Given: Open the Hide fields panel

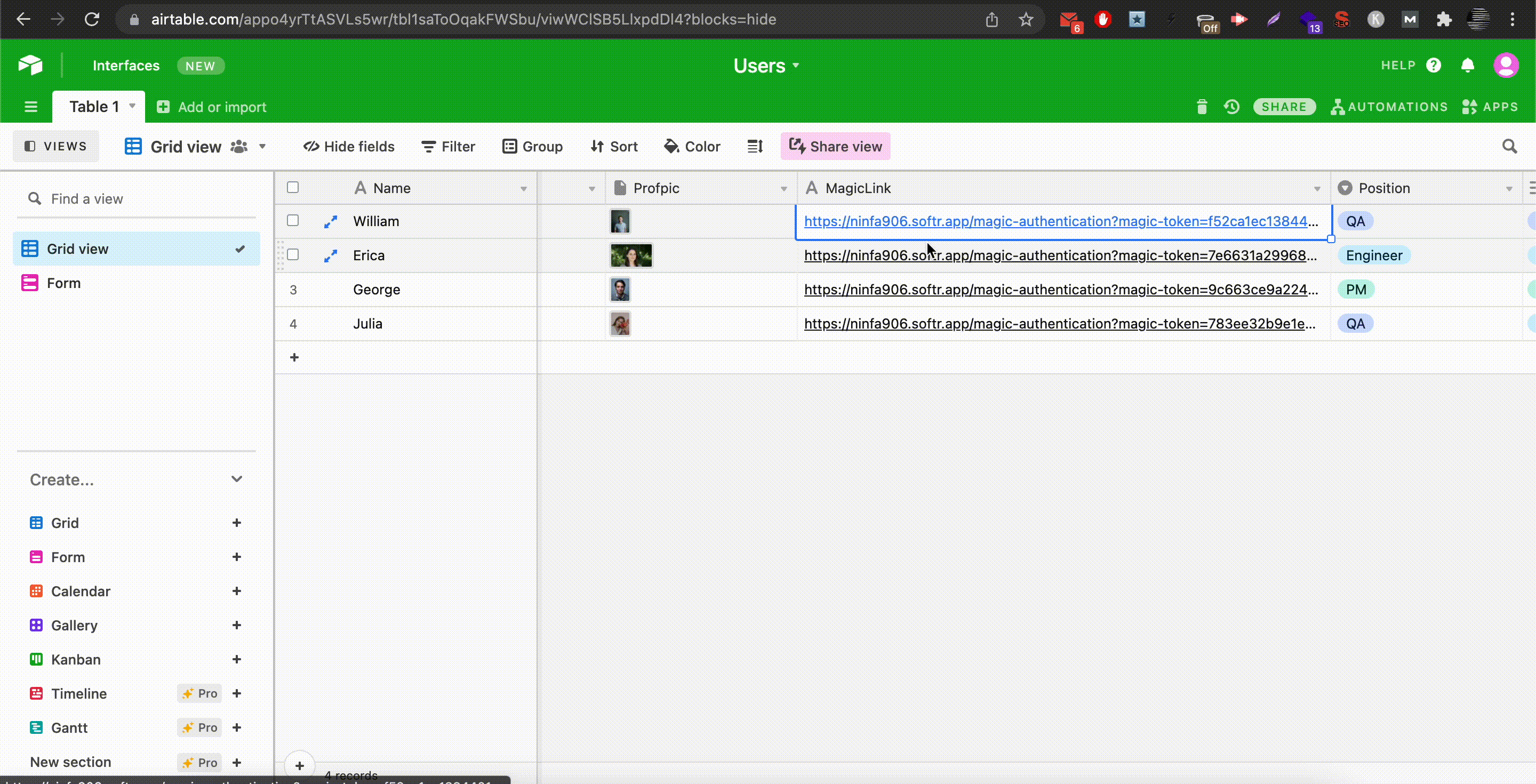Looking at the screenshot, I should (x=349, y=146).
